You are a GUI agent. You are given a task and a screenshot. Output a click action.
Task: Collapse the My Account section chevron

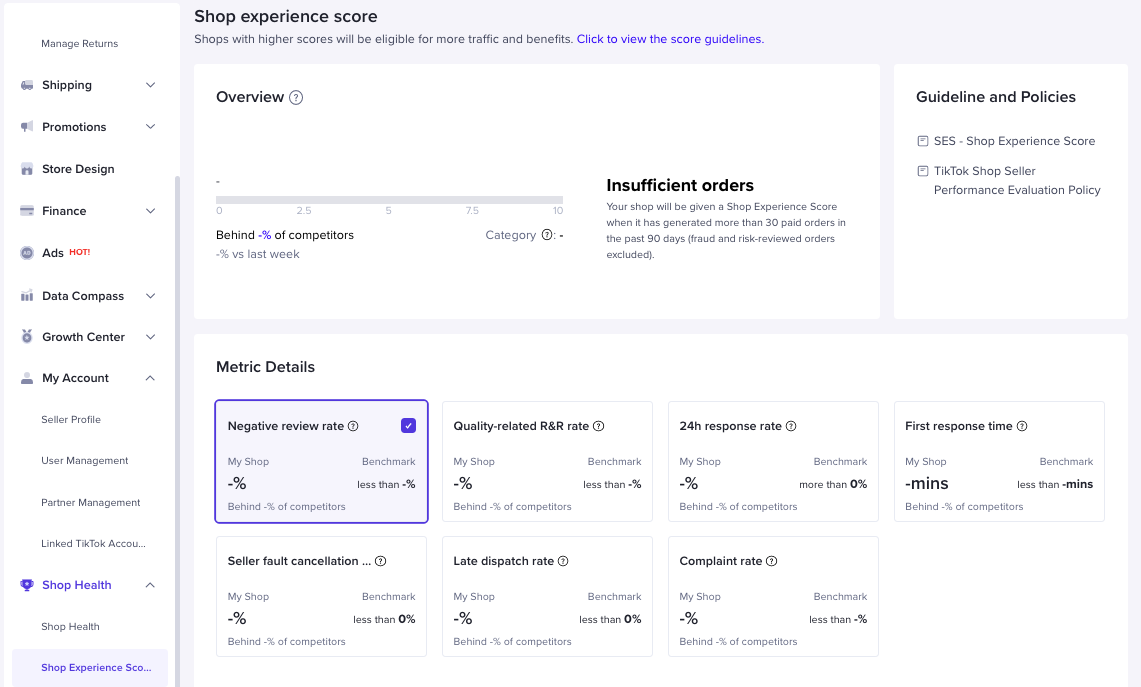point(151,378)
